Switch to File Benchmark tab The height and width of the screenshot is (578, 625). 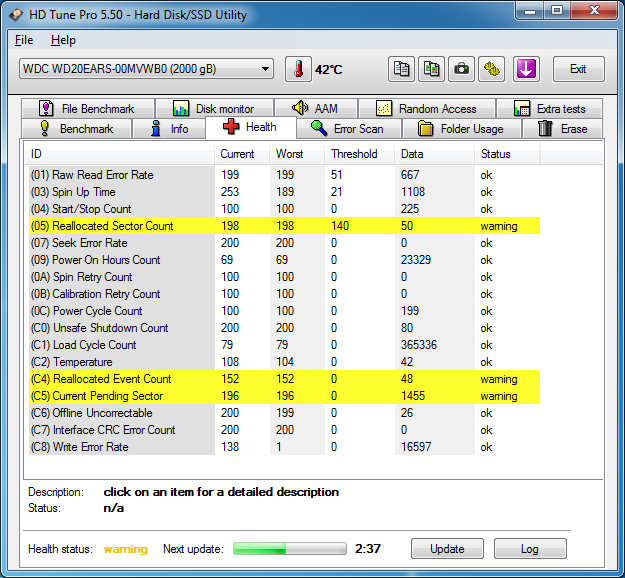point(88,108)
